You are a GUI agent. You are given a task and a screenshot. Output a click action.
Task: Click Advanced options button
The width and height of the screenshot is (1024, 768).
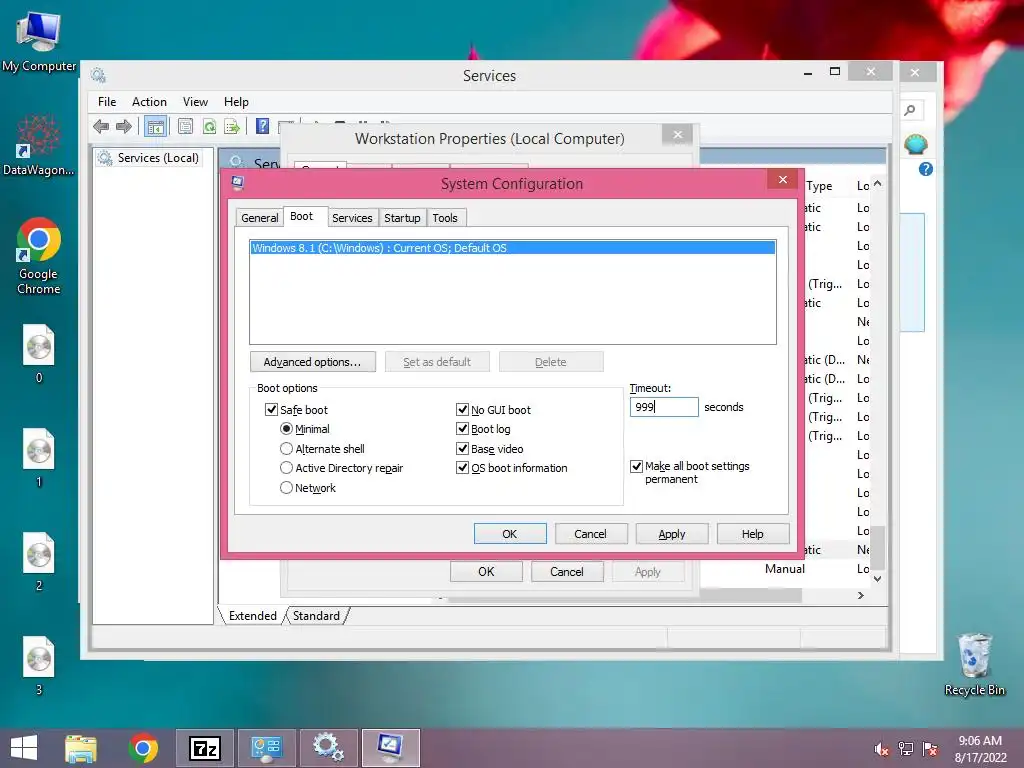(x=313, y=362)
